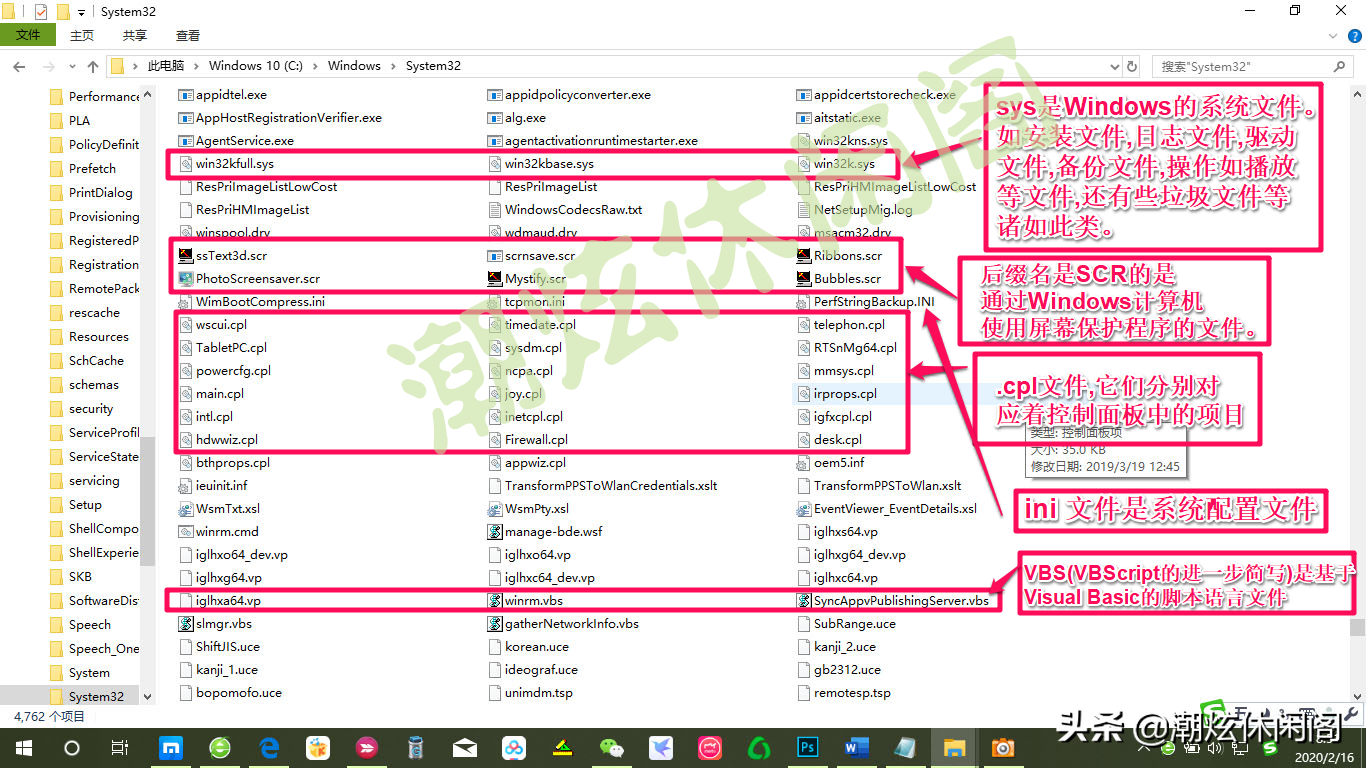Select the Firewall.cpl file icon
Image resolution: width=1366 pixels, height=768 pixels.
point(494,440)
